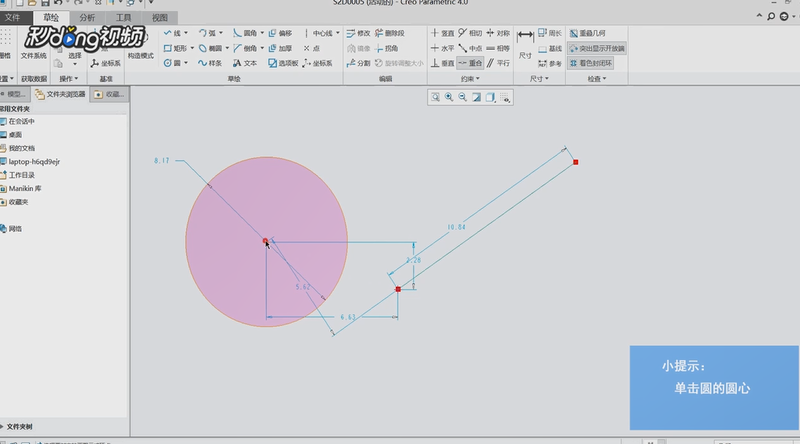Open 桌面 desktop folder entry

point(11,135)
